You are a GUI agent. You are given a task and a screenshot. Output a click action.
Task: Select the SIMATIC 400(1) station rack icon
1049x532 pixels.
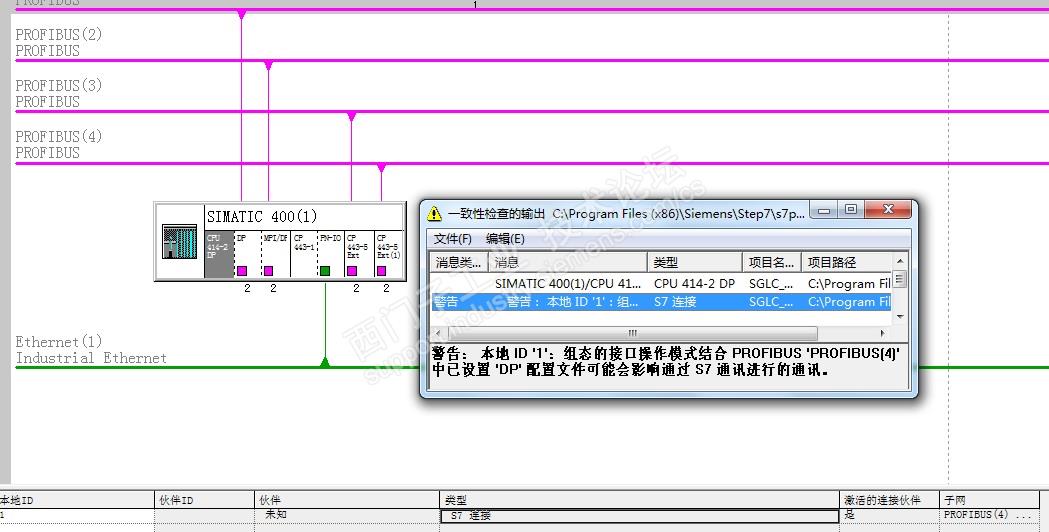click(x=180, y=242)
